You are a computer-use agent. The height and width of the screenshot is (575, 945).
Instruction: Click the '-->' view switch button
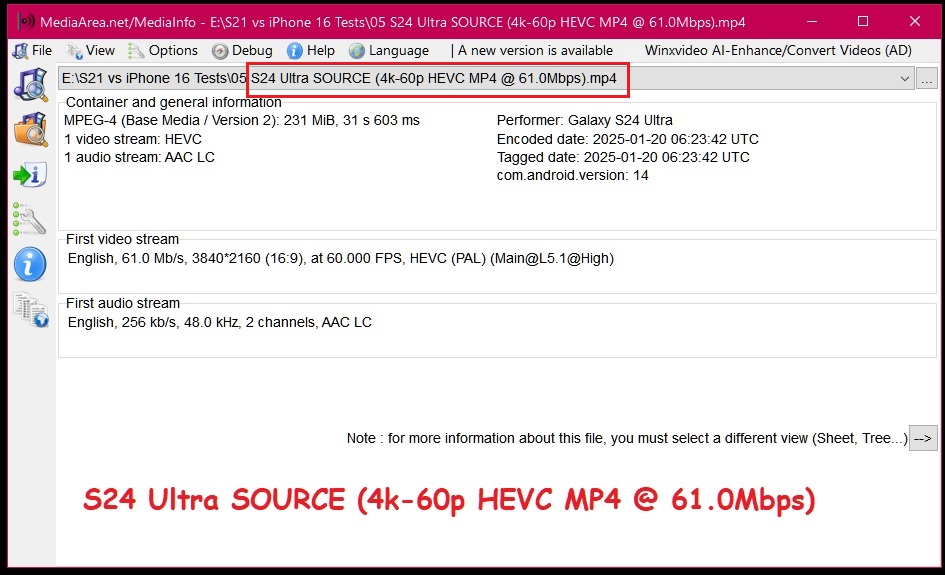click(x=923, y=438)
